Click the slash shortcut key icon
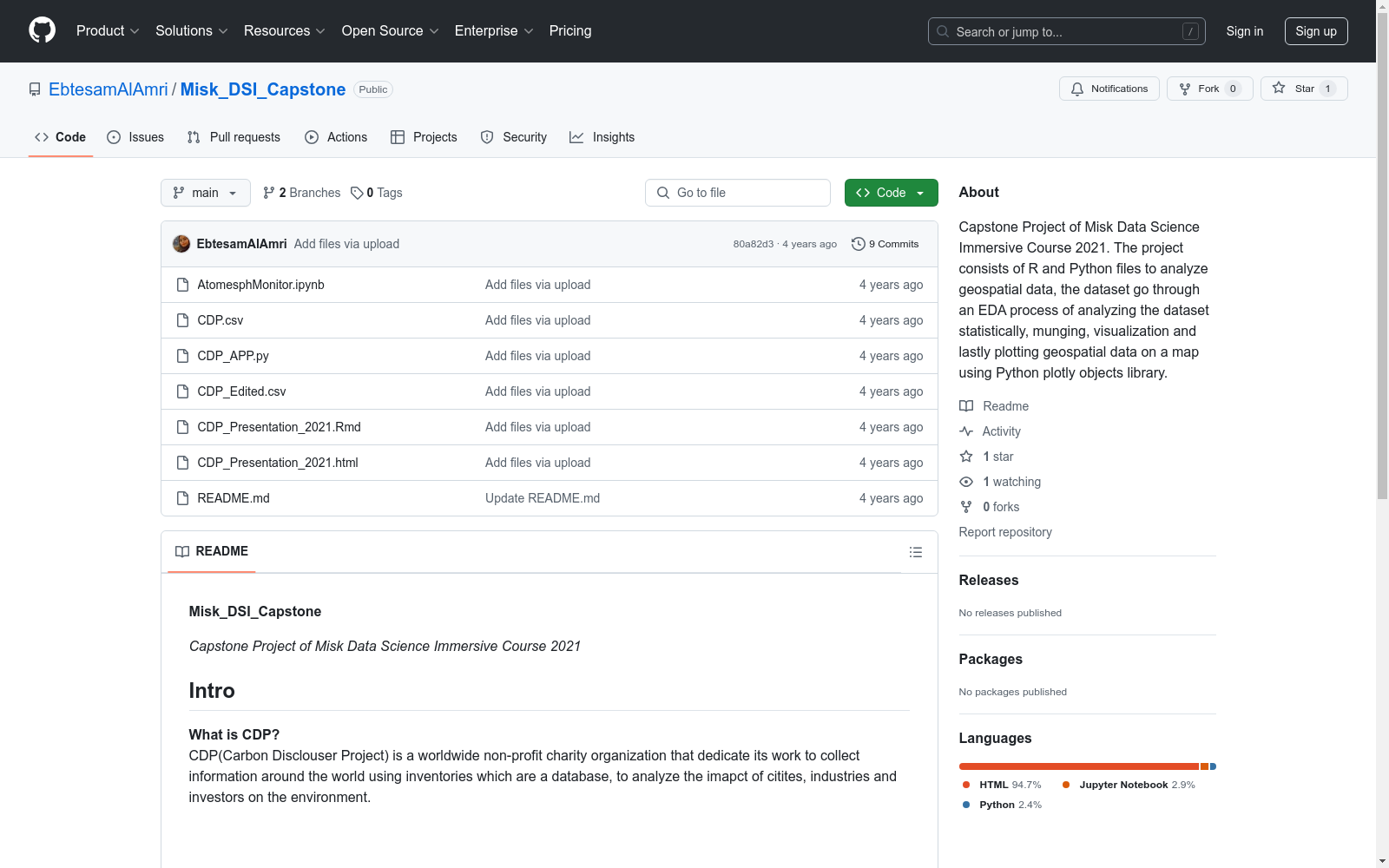 click(x=1190, y=31)
